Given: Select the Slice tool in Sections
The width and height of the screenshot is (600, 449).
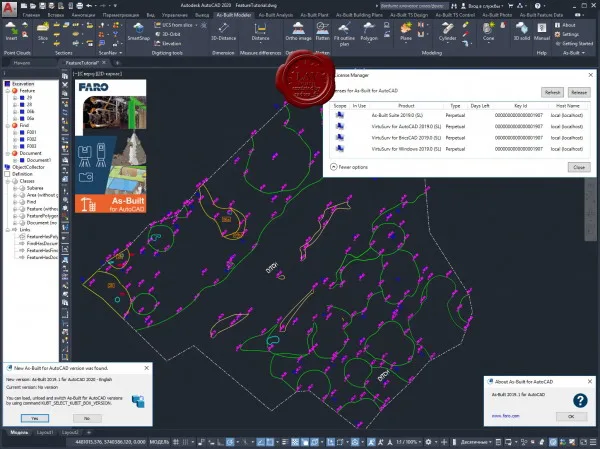Looking at the screenshot, I should tap(43, 31).
